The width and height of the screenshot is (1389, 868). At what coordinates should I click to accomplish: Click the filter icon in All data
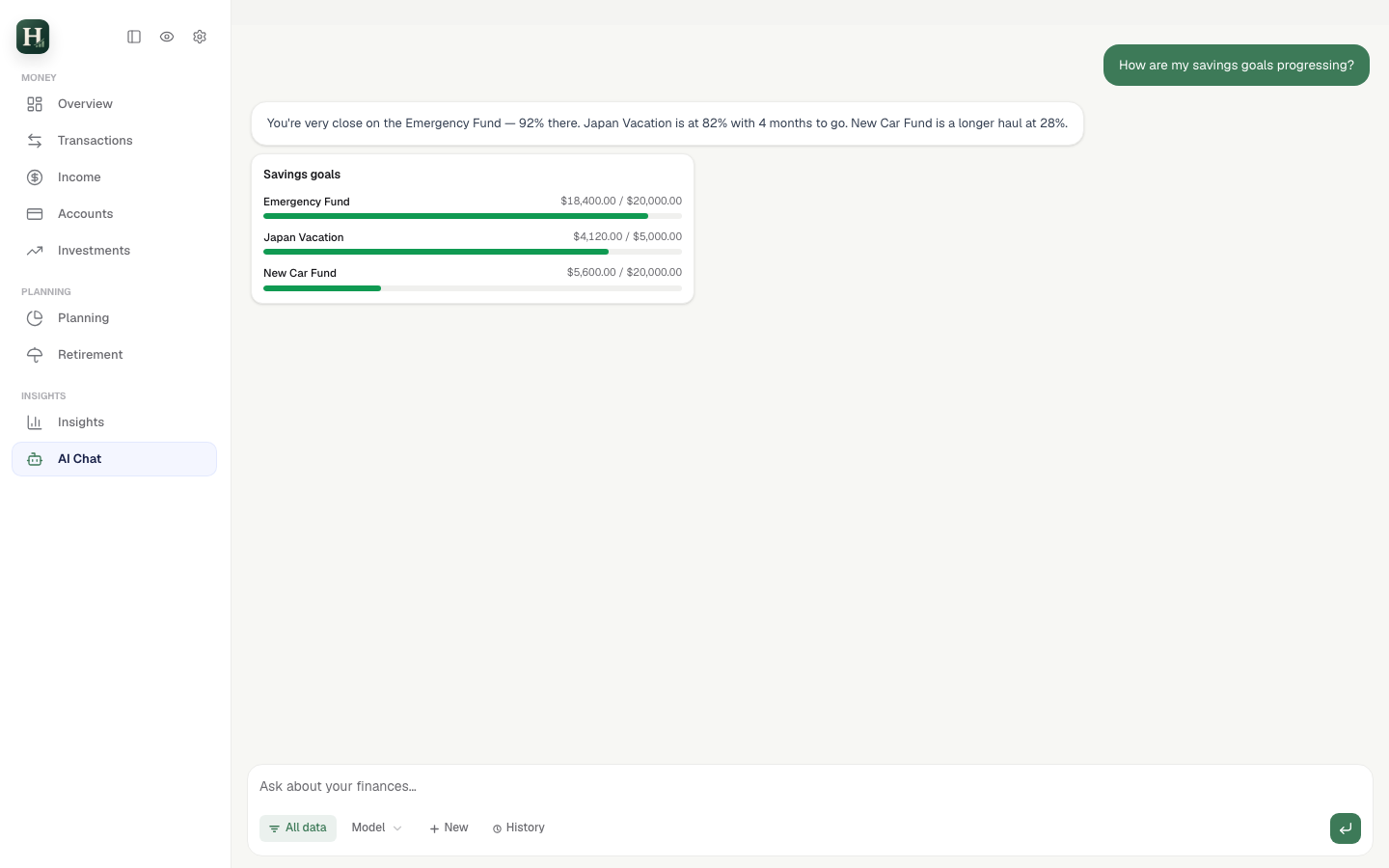(x=274, y=828)
